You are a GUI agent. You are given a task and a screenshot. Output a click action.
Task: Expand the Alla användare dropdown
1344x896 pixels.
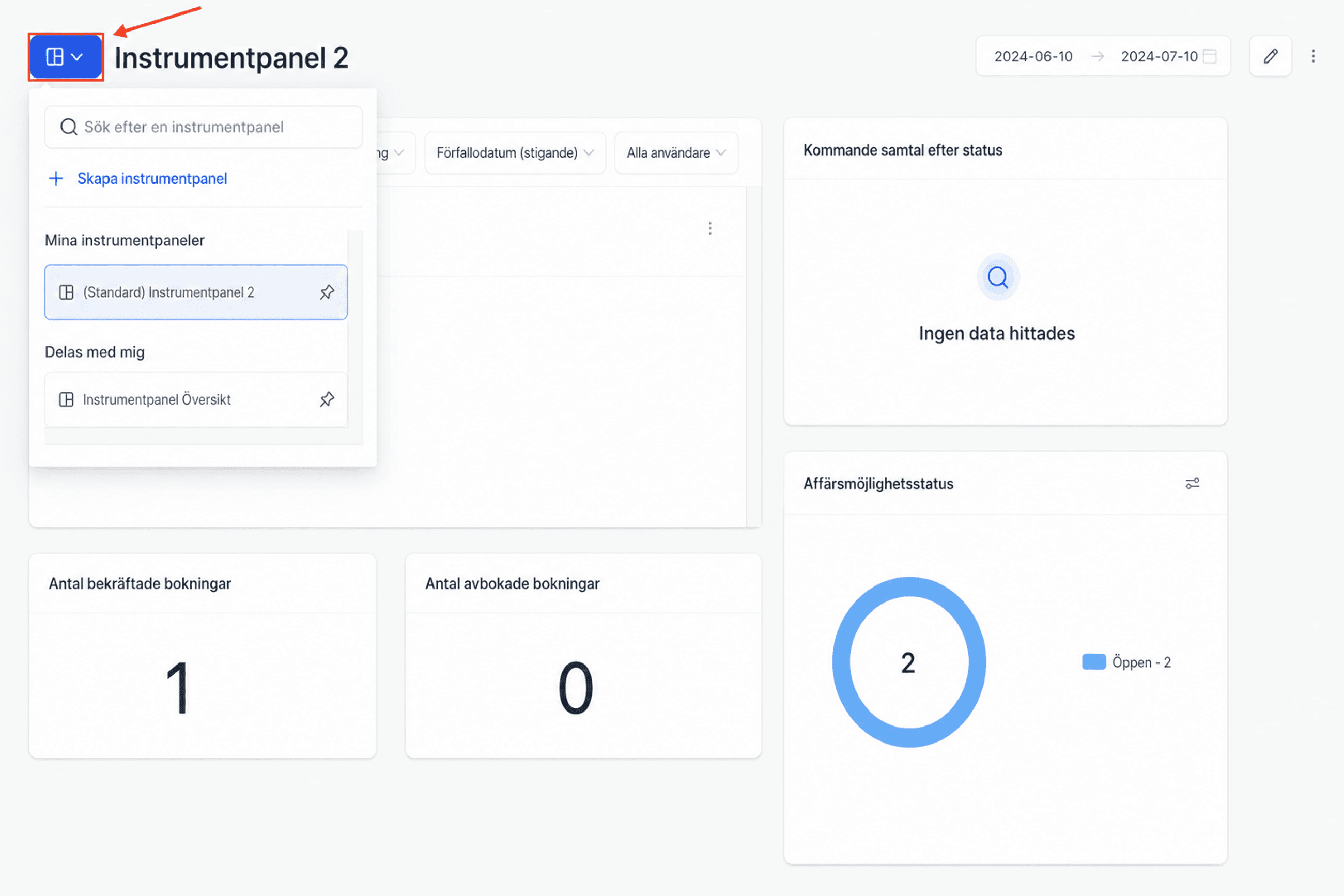tap(676, 152)
